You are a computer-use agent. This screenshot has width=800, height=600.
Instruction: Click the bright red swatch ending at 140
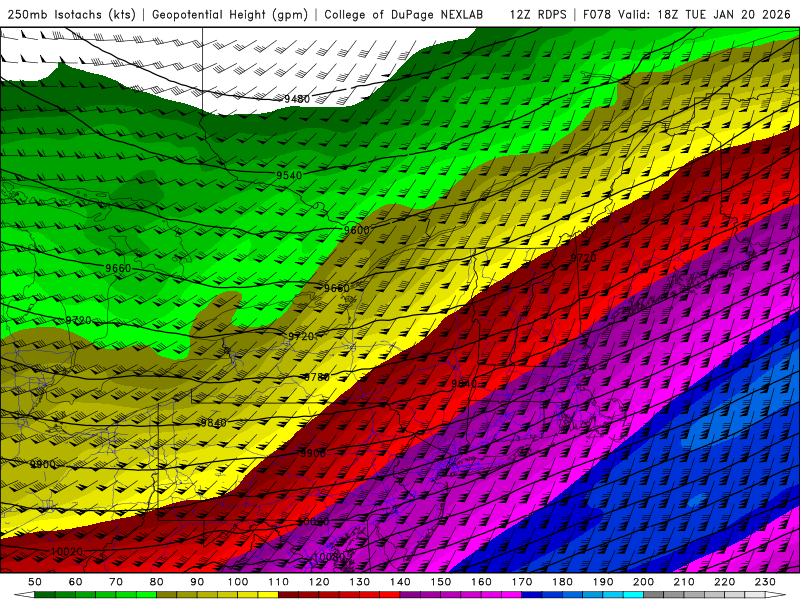390,595
